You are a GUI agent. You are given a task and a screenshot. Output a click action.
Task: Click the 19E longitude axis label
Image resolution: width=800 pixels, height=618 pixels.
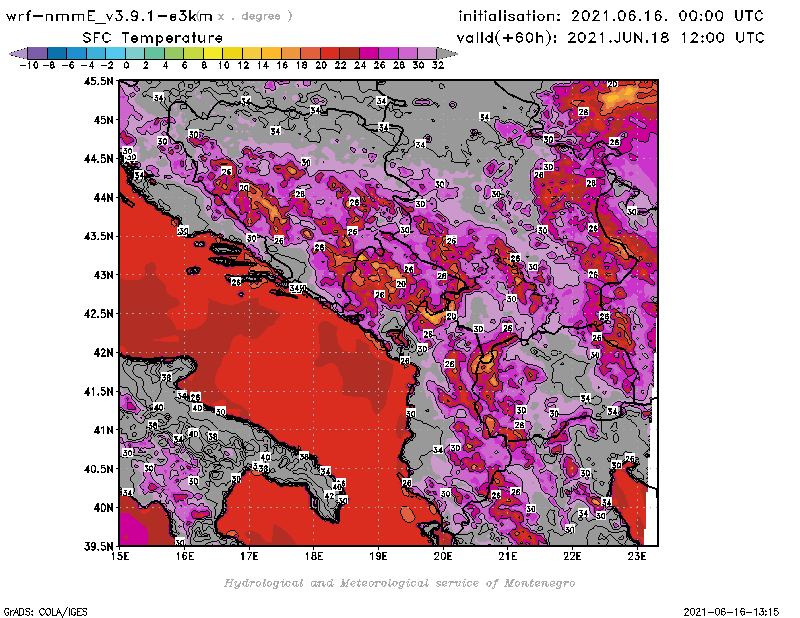coord(378,556)
